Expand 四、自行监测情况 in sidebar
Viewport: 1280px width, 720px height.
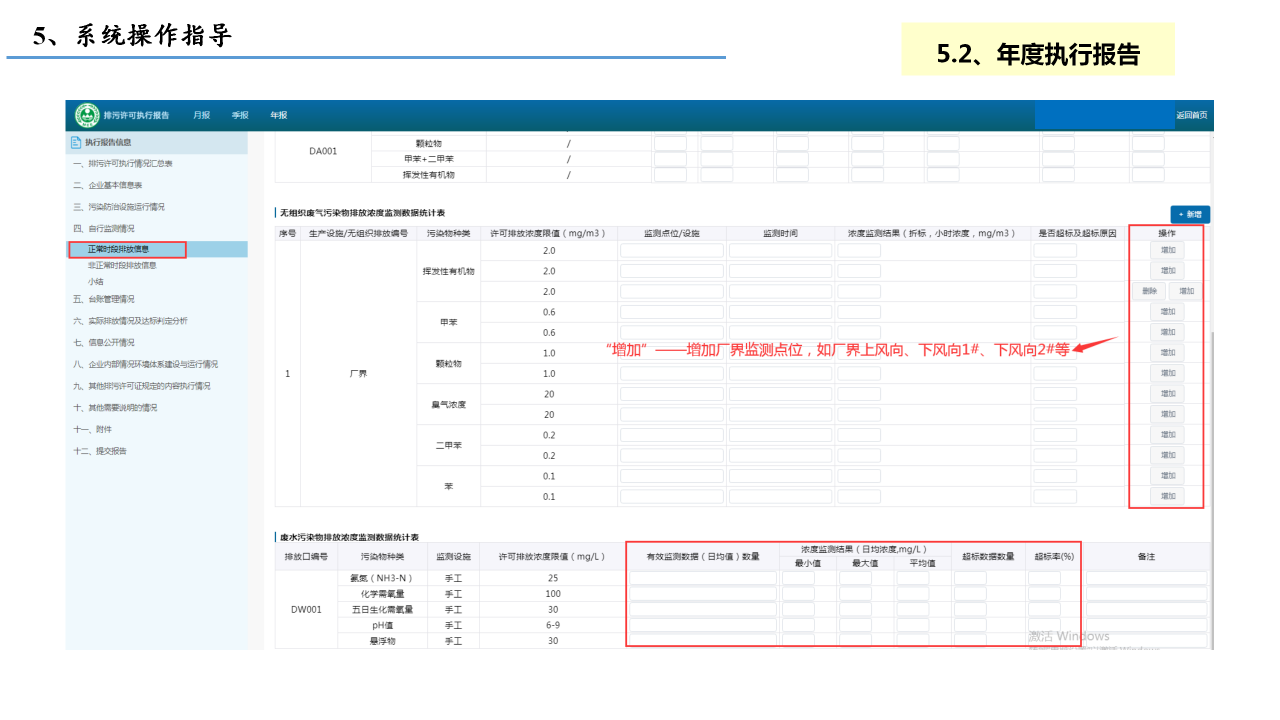104,229
